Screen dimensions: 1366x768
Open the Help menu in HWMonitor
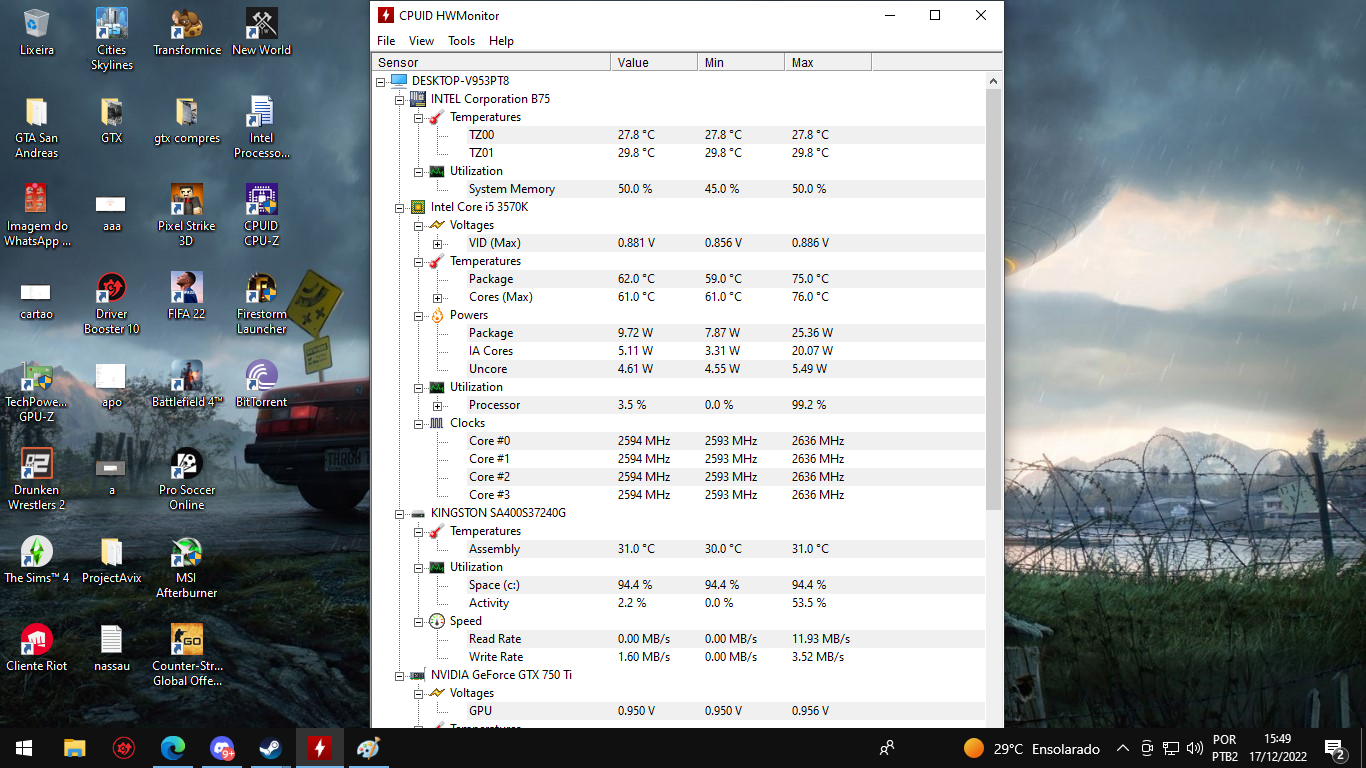click(x=501, y=41)
